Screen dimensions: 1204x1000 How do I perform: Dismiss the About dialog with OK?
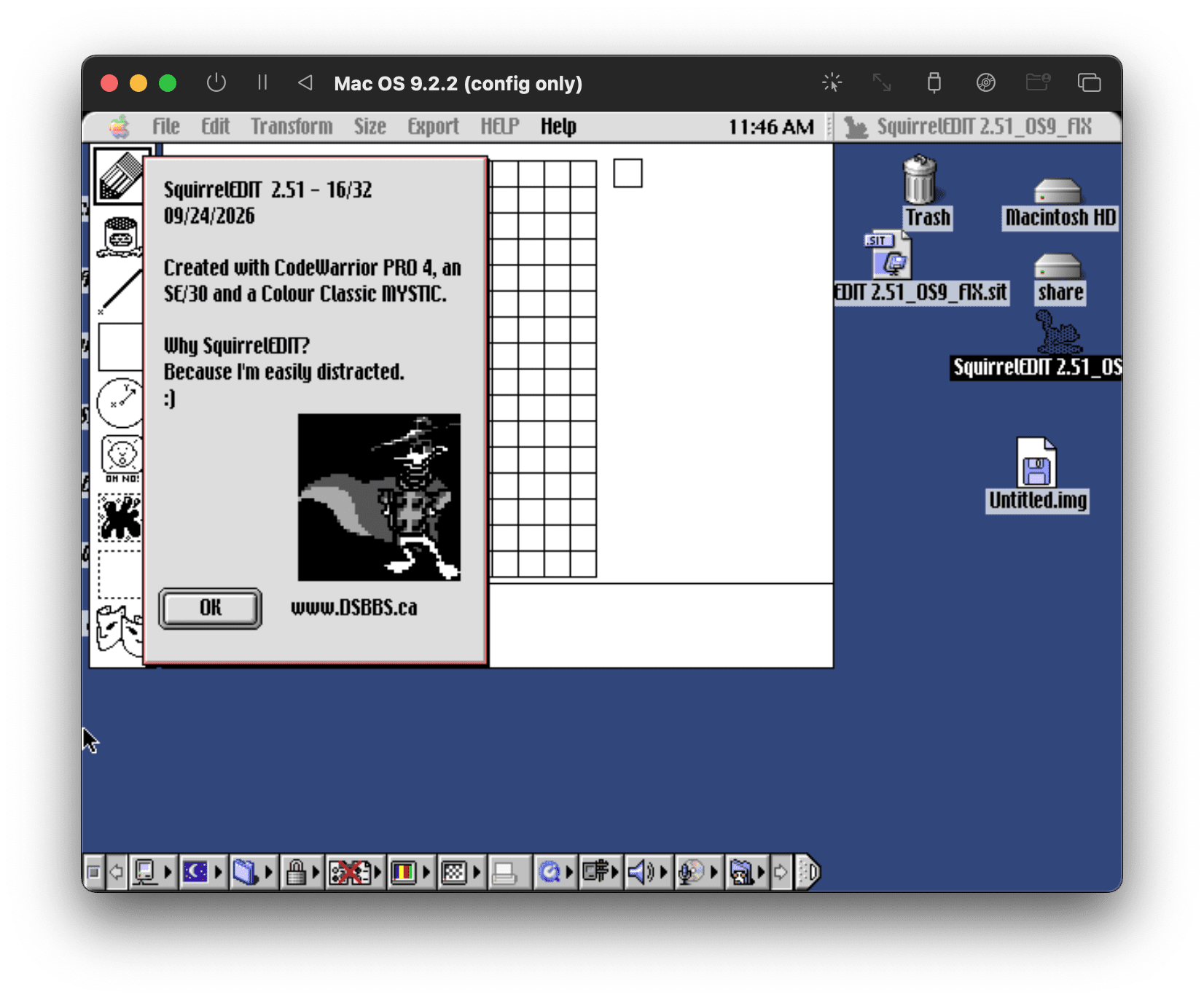click(210, 608)
